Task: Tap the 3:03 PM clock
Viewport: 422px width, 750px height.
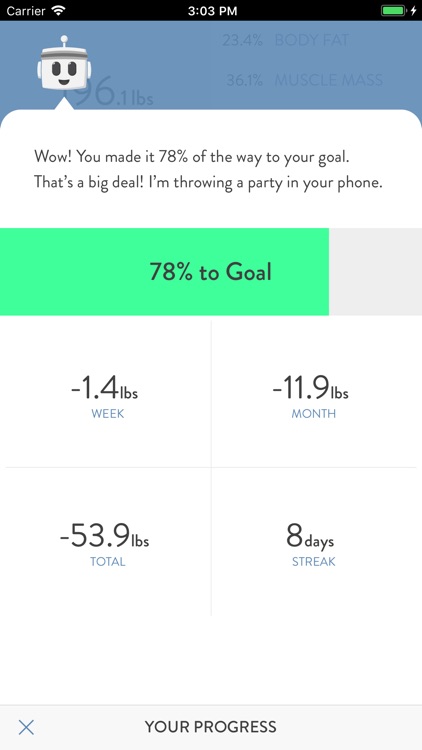Action: pos(212,11)
